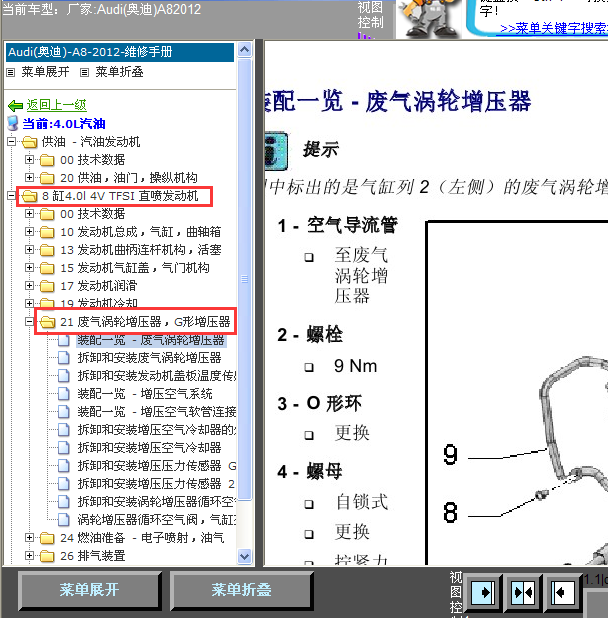The image size is (608, 618).
Task: Select the 8 缸4.0l 4V TFSI 直喷发动机 folder
Action: click(x=120, y=196)
